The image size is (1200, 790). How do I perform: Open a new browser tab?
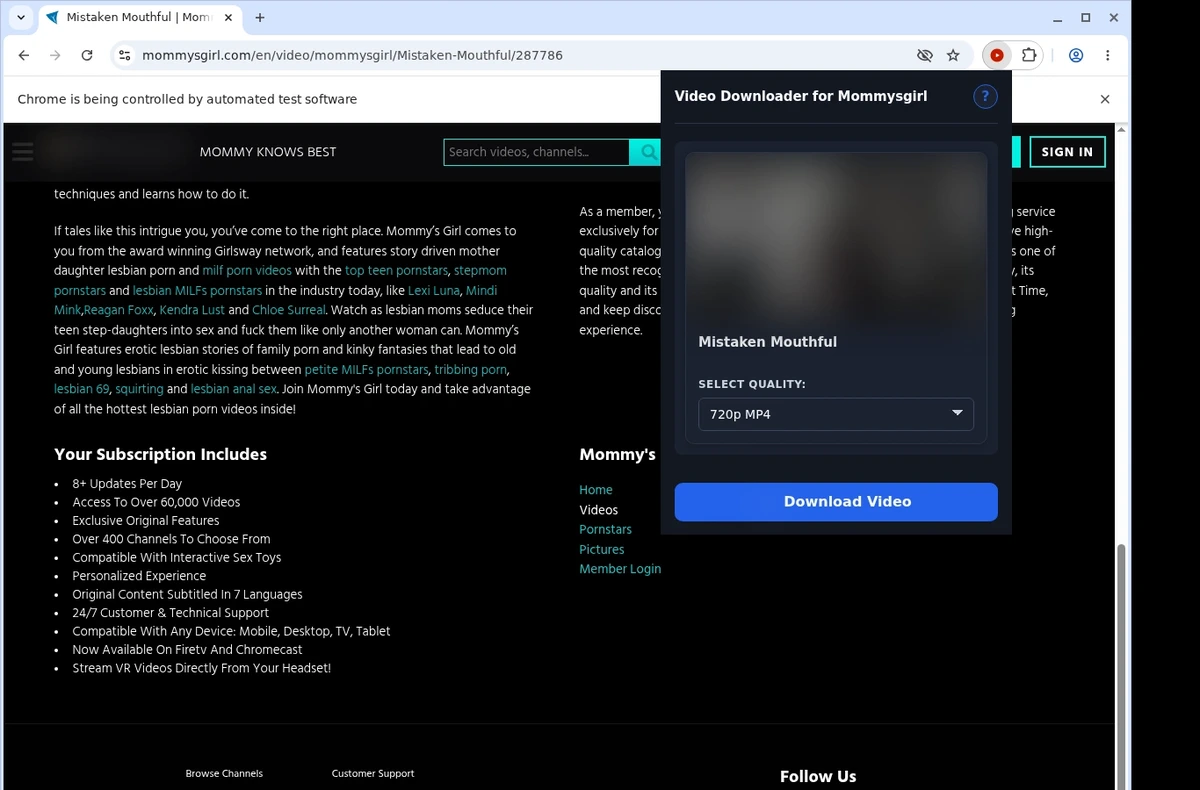(x=260, y=17)
